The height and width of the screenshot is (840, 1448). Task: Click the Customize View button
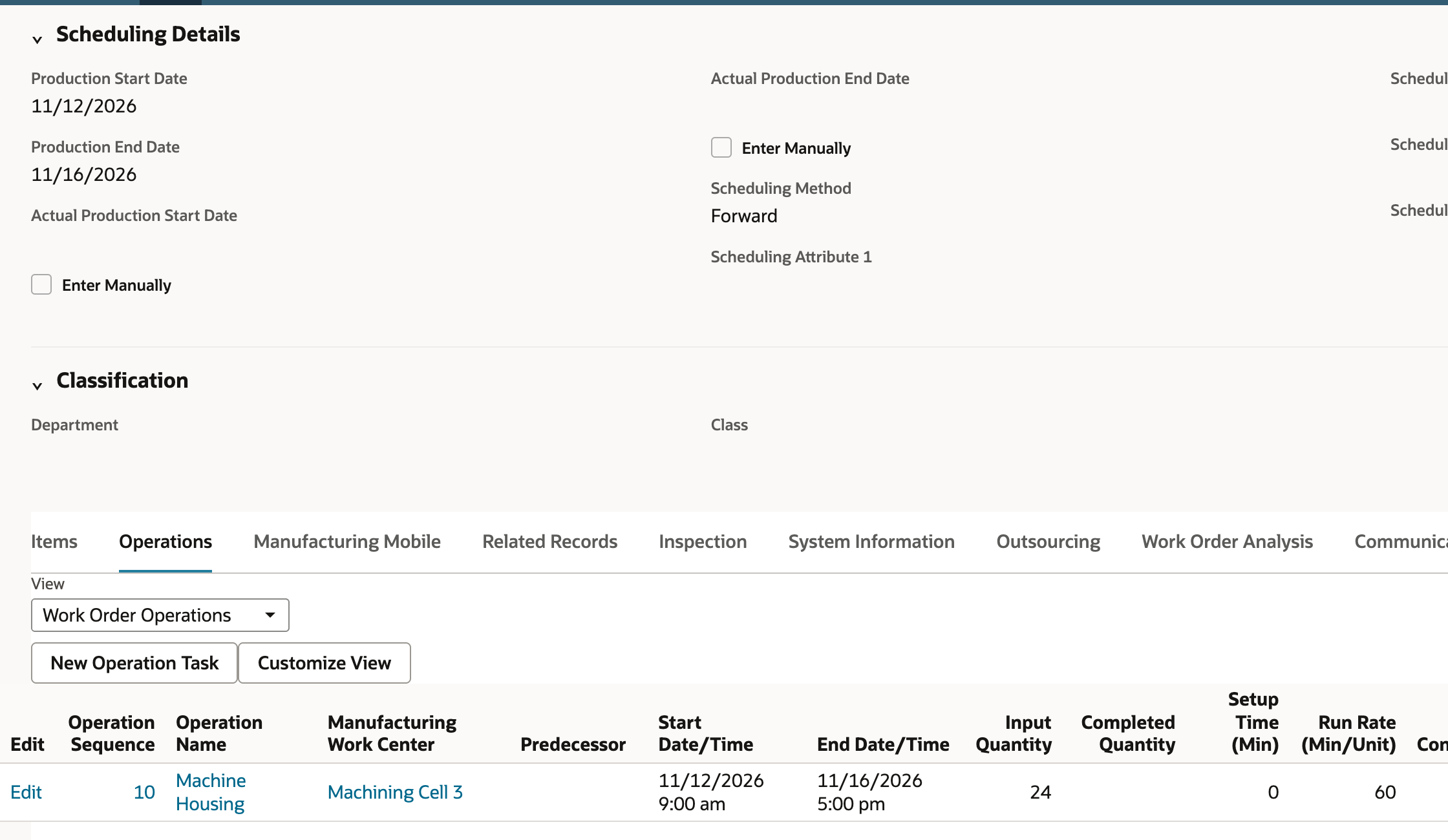click(325, 663)
